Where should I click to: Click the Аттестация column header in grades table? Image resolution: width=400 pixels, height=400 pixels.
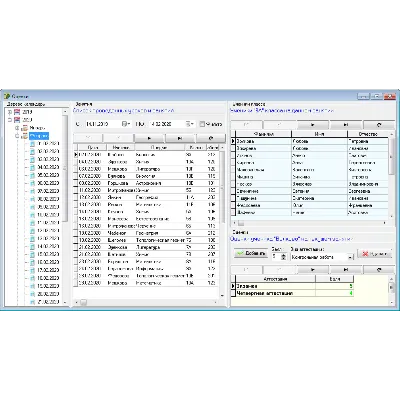point(275,279)
